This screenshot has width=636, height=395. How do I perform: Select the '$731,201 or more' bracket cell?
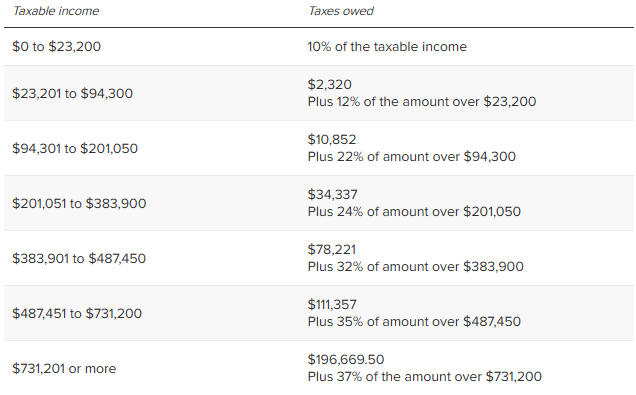(x=64, y=369)
